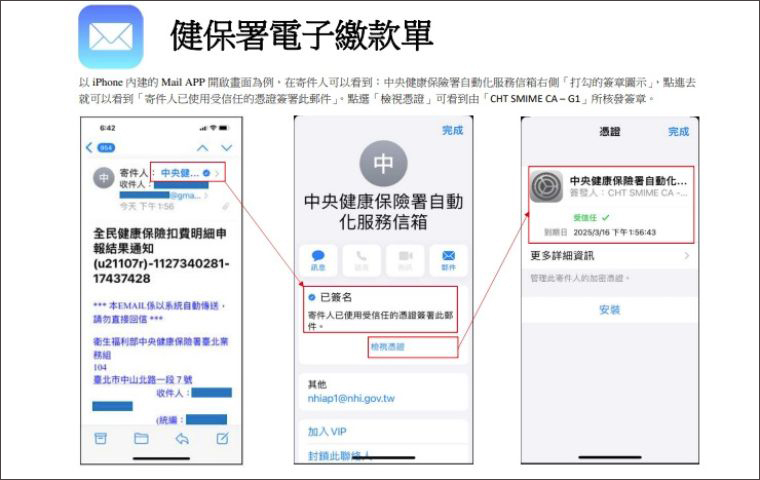Tap the sender name 中央健… in the mail header
Screen dimensions: 760x480
(x=180, y=173)
